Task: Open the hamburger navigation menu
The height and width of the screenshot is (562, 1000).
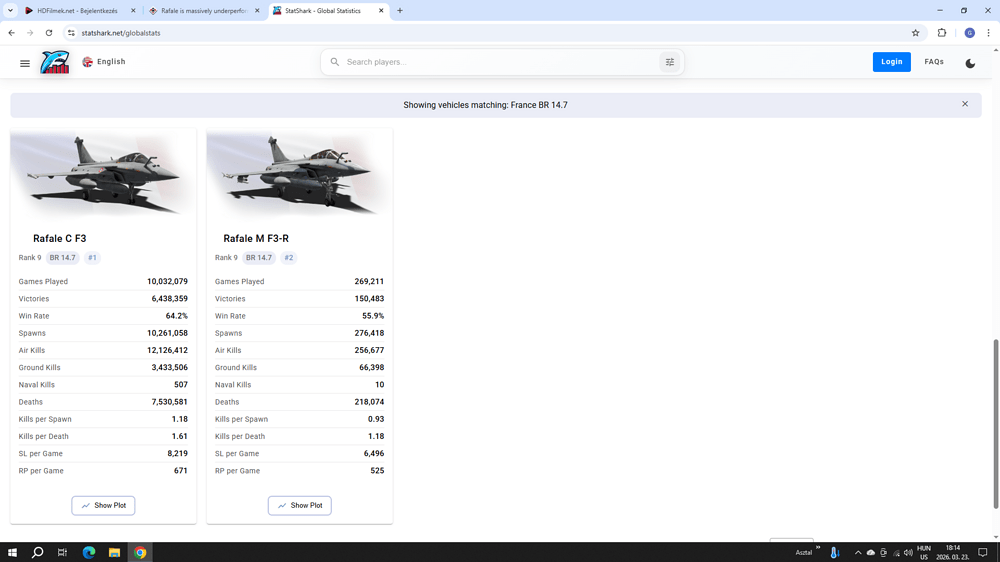Action: (x=25, y=63)
